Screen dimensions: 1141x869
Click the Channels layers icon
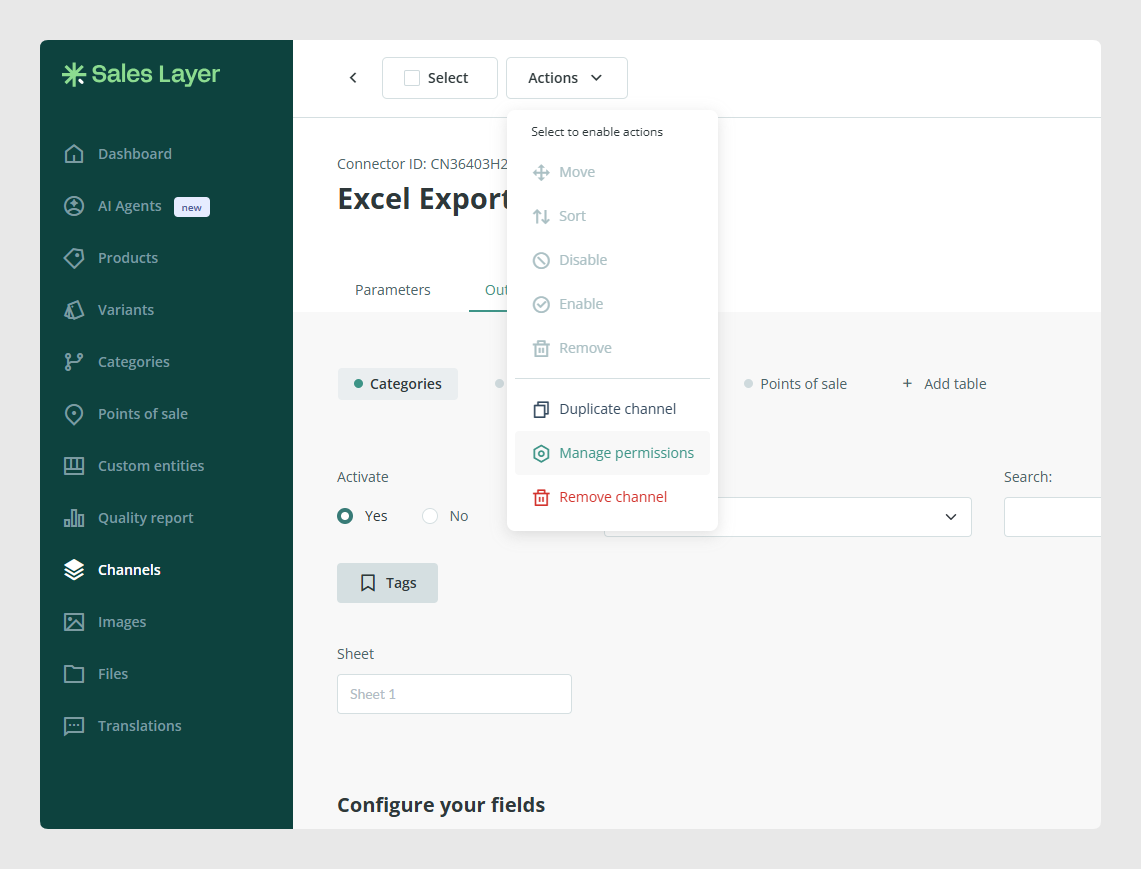[73, 570]
